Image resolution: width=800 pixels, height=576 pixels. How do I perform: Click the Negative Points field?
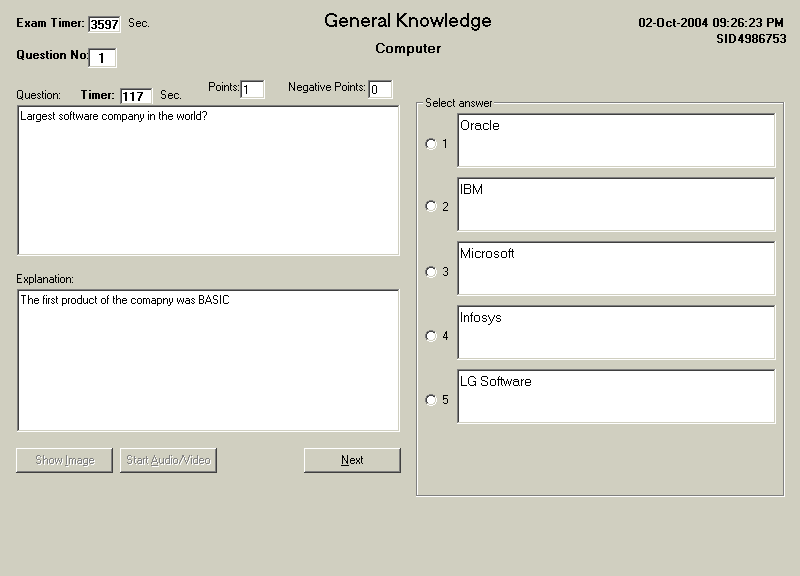380,90
